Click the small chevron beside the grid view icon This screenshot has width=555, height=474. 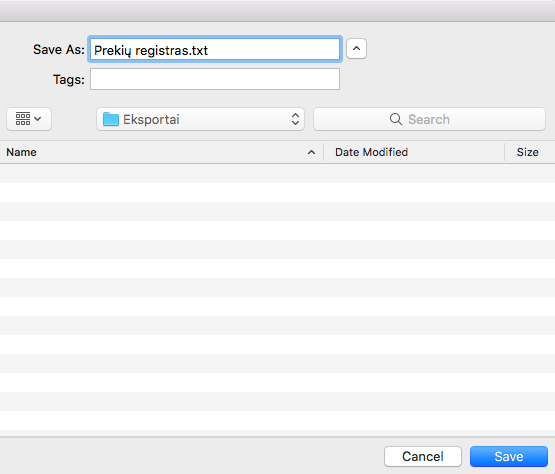[38, 119]
